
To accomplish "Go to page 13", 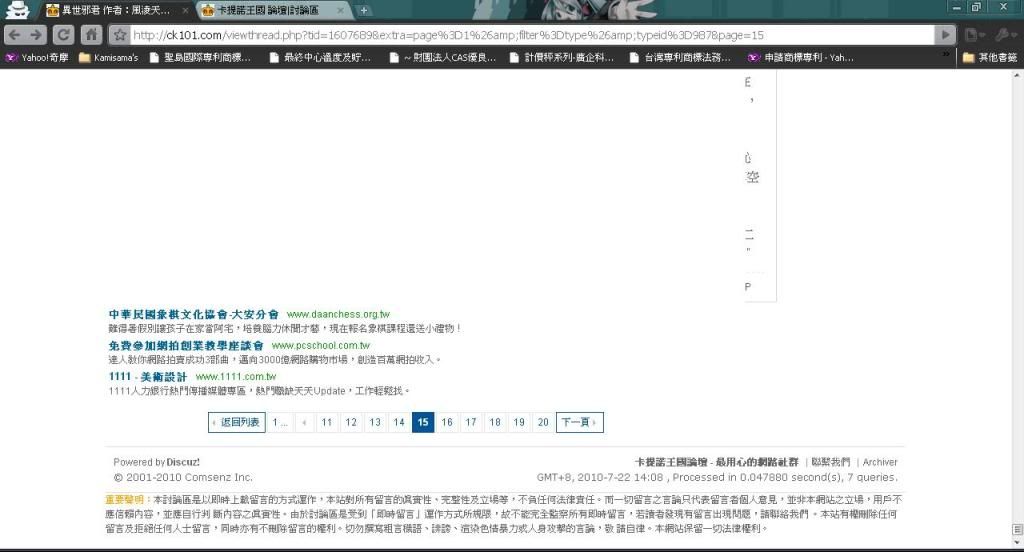I will tap(375, 422).
